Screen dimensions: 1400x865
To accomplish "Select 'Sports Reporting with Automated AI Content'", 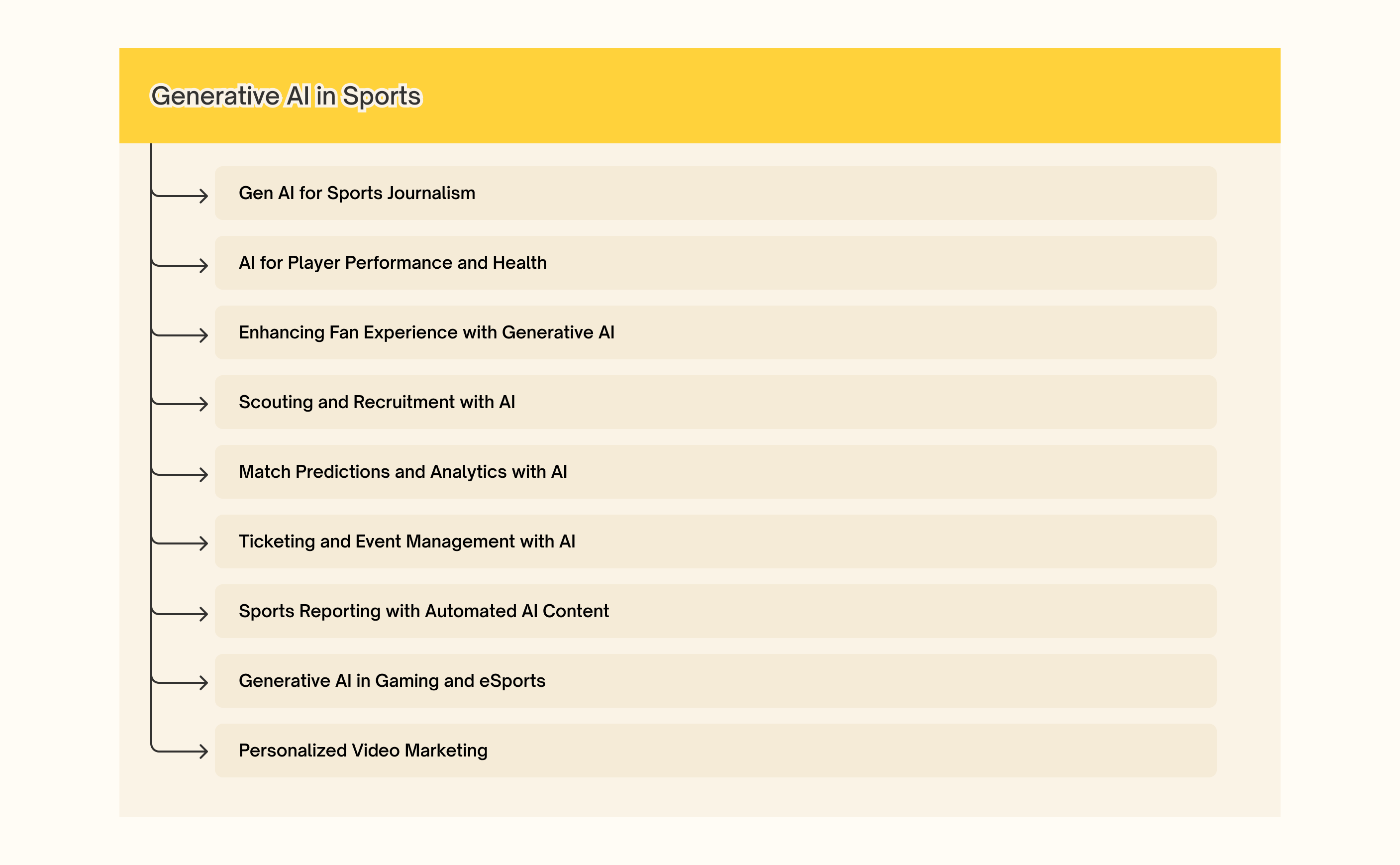I will tap(715, 612).
